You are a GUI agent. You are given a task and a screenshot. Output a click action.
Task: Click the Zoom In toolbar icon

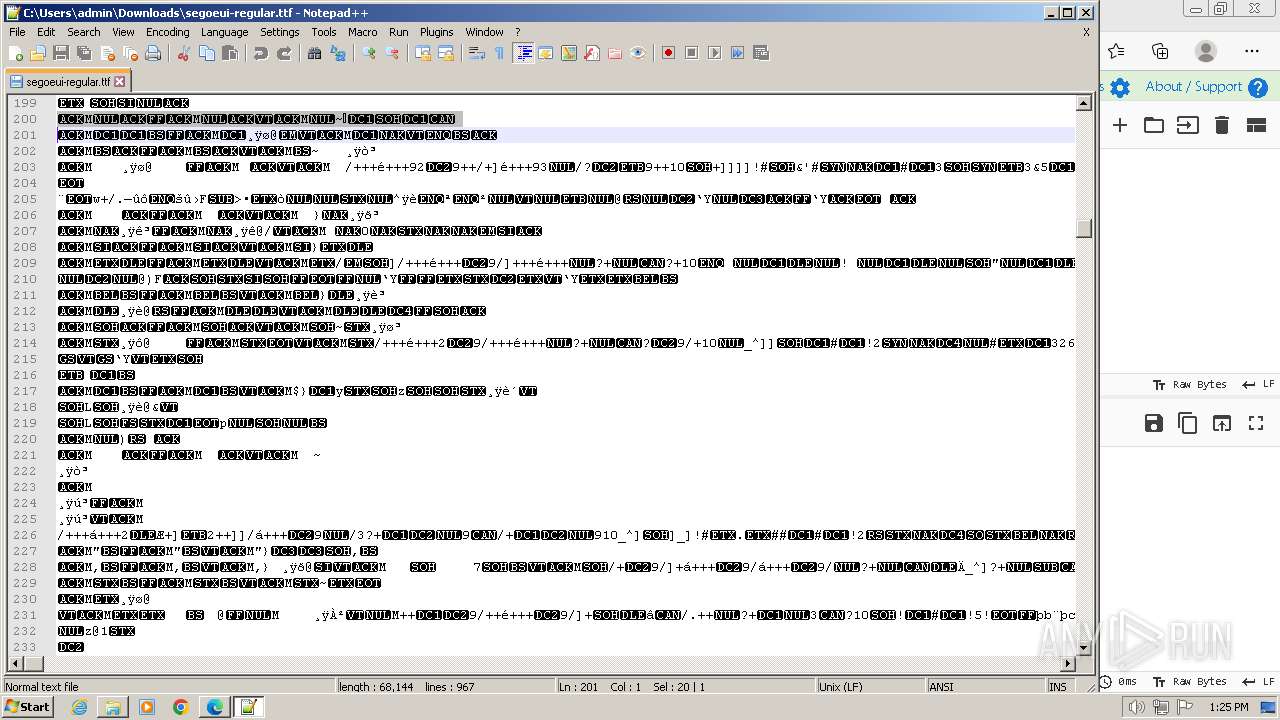tap(369, 53)
